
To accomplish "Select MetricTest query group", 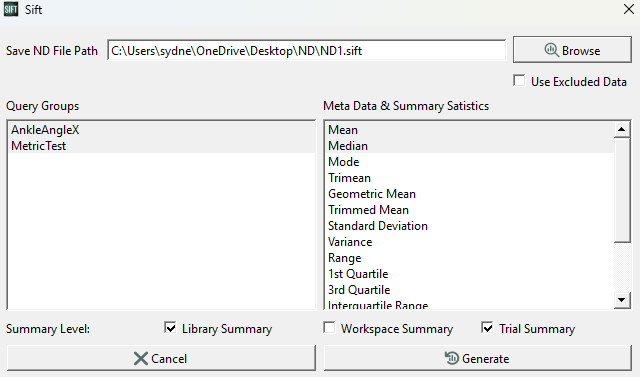I will (162, 146).
